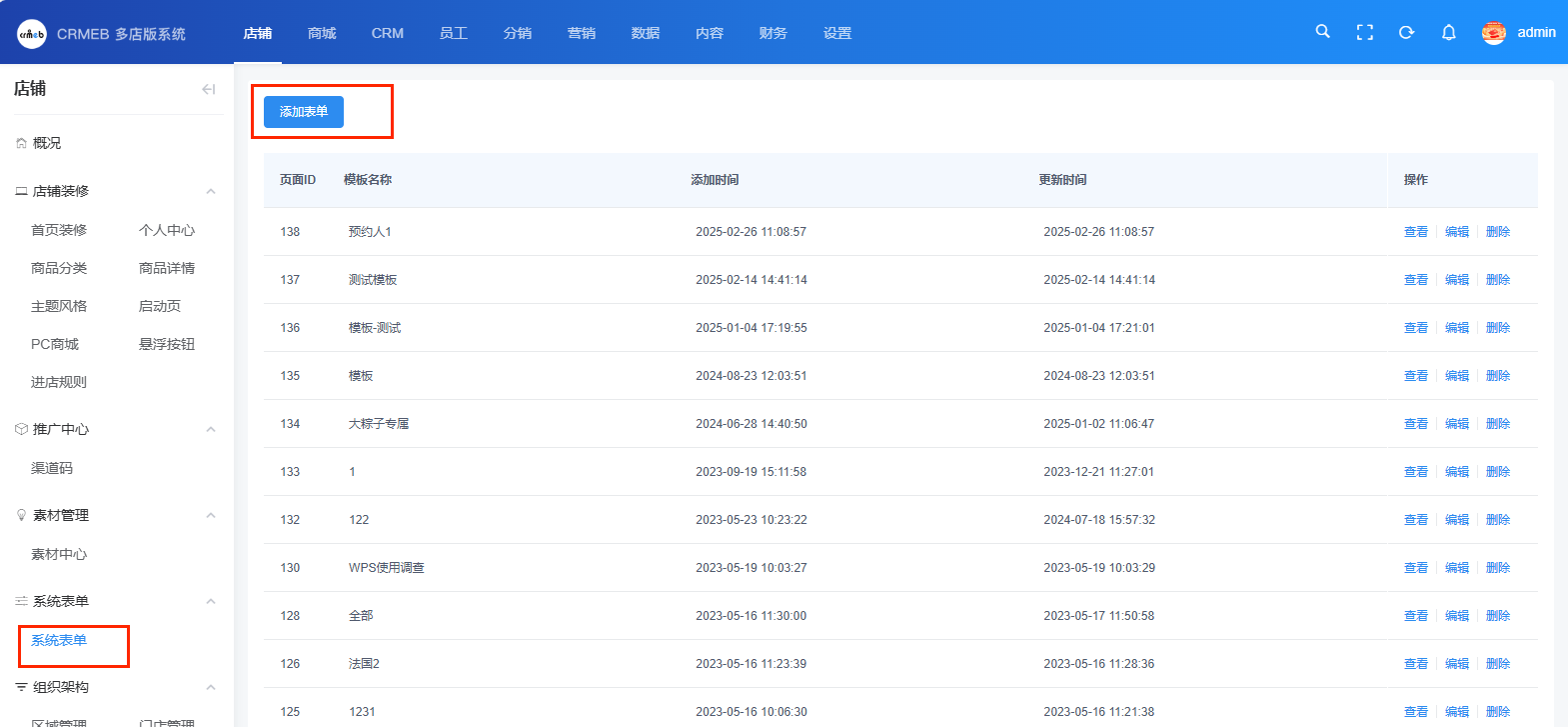Collapse the 推广中心 section chevron
1568x727 pixels.
coord(211,429)
